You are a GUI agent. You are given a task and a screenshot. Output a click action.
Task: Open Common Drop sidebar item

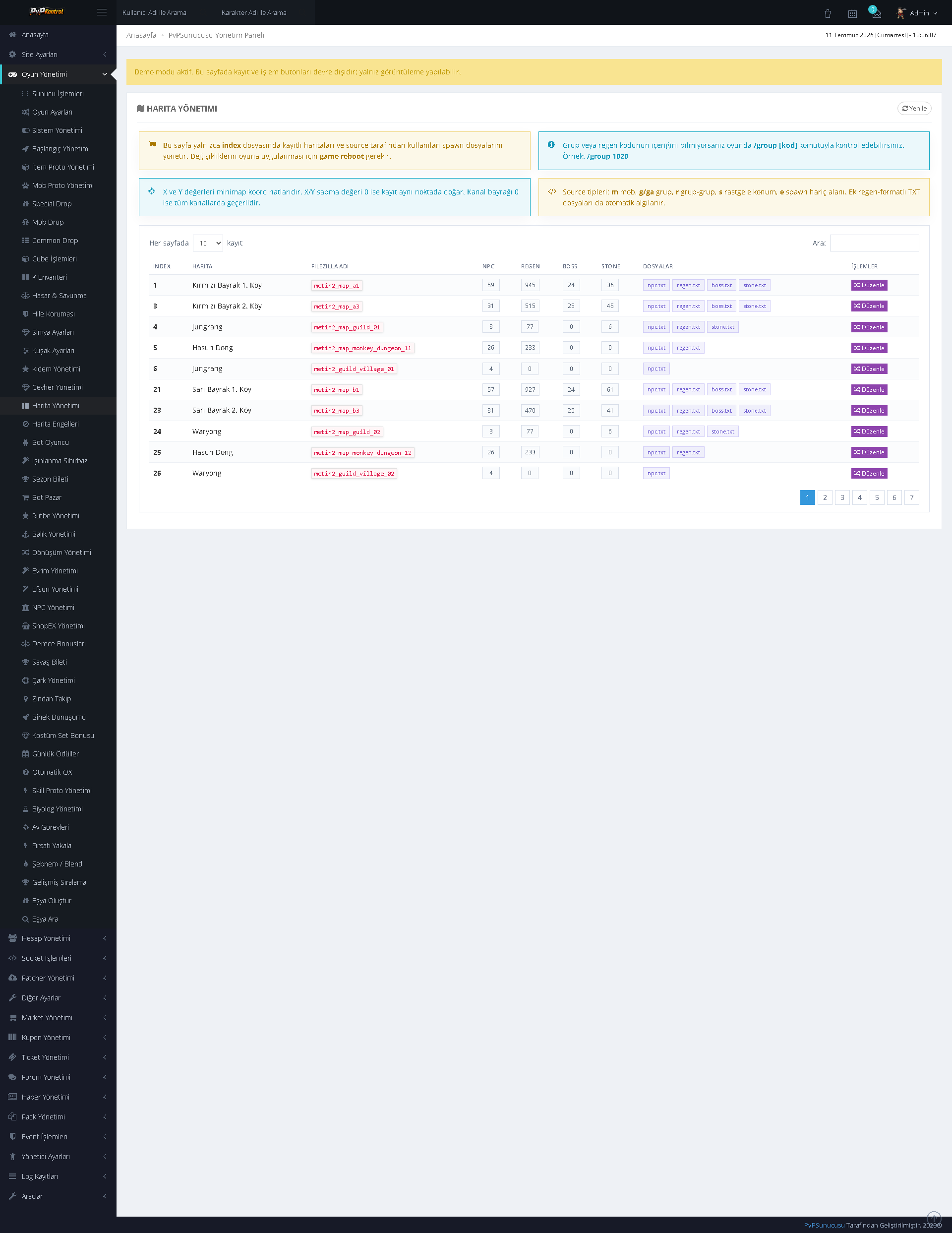click(58, 241)
